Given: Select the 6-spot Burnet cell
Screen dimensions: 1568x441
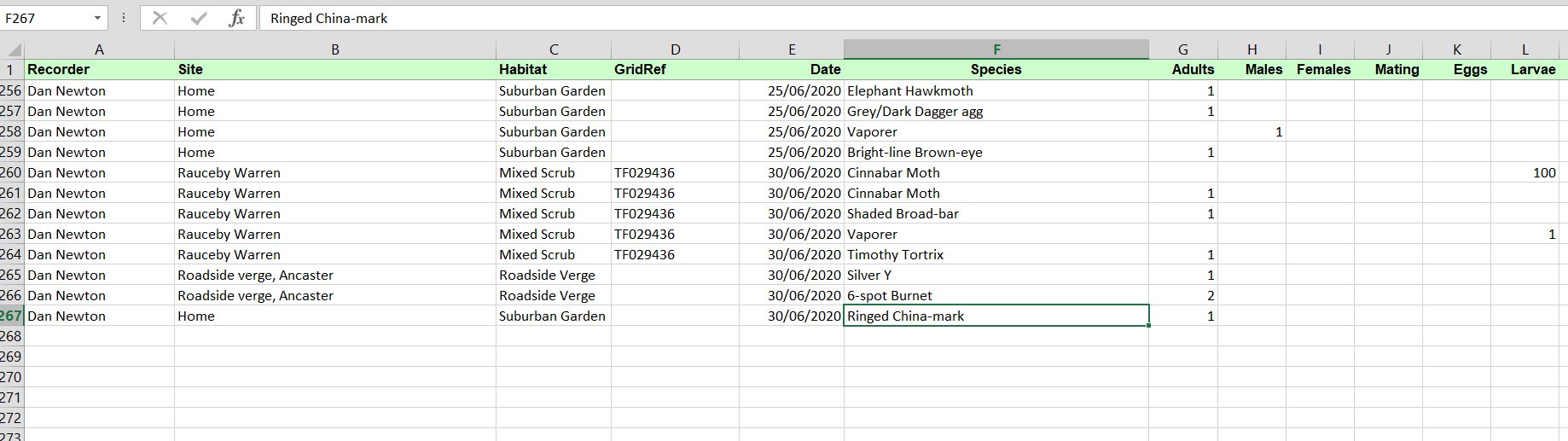Looking at the screenshot, I should click(x=996, y=295).
